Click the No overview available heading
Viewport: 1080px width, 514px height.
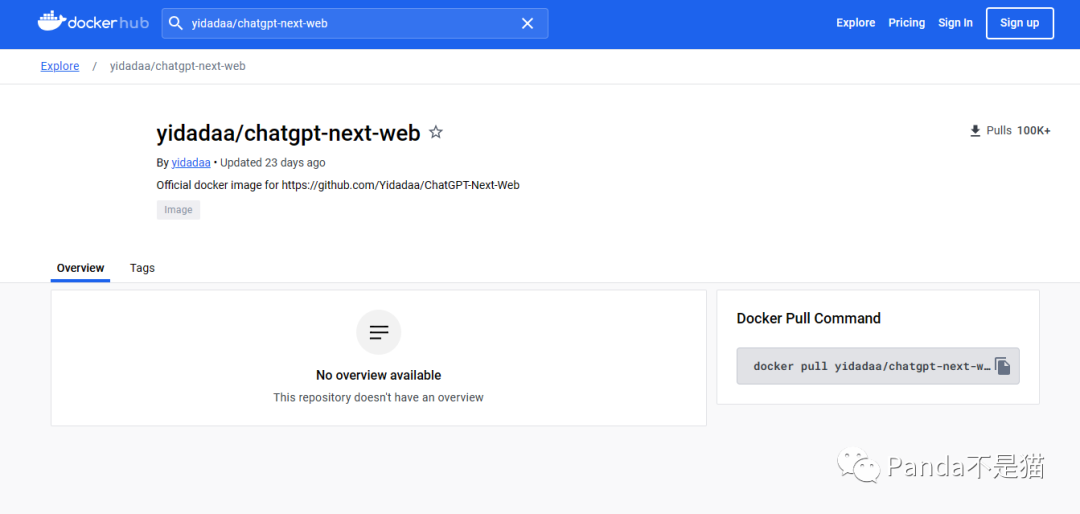click(x=379, y=376)
